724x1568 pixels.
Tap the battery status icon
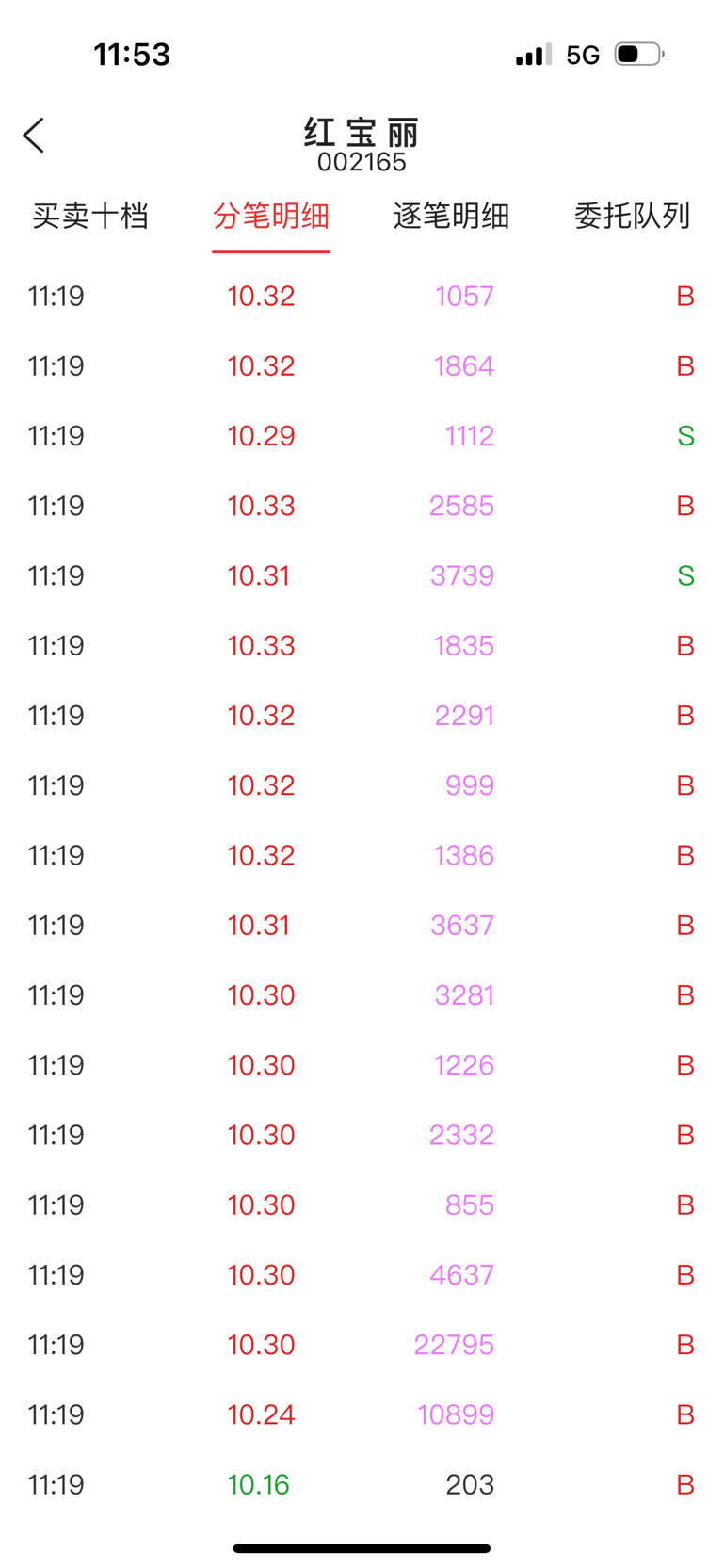coord(639,55)
